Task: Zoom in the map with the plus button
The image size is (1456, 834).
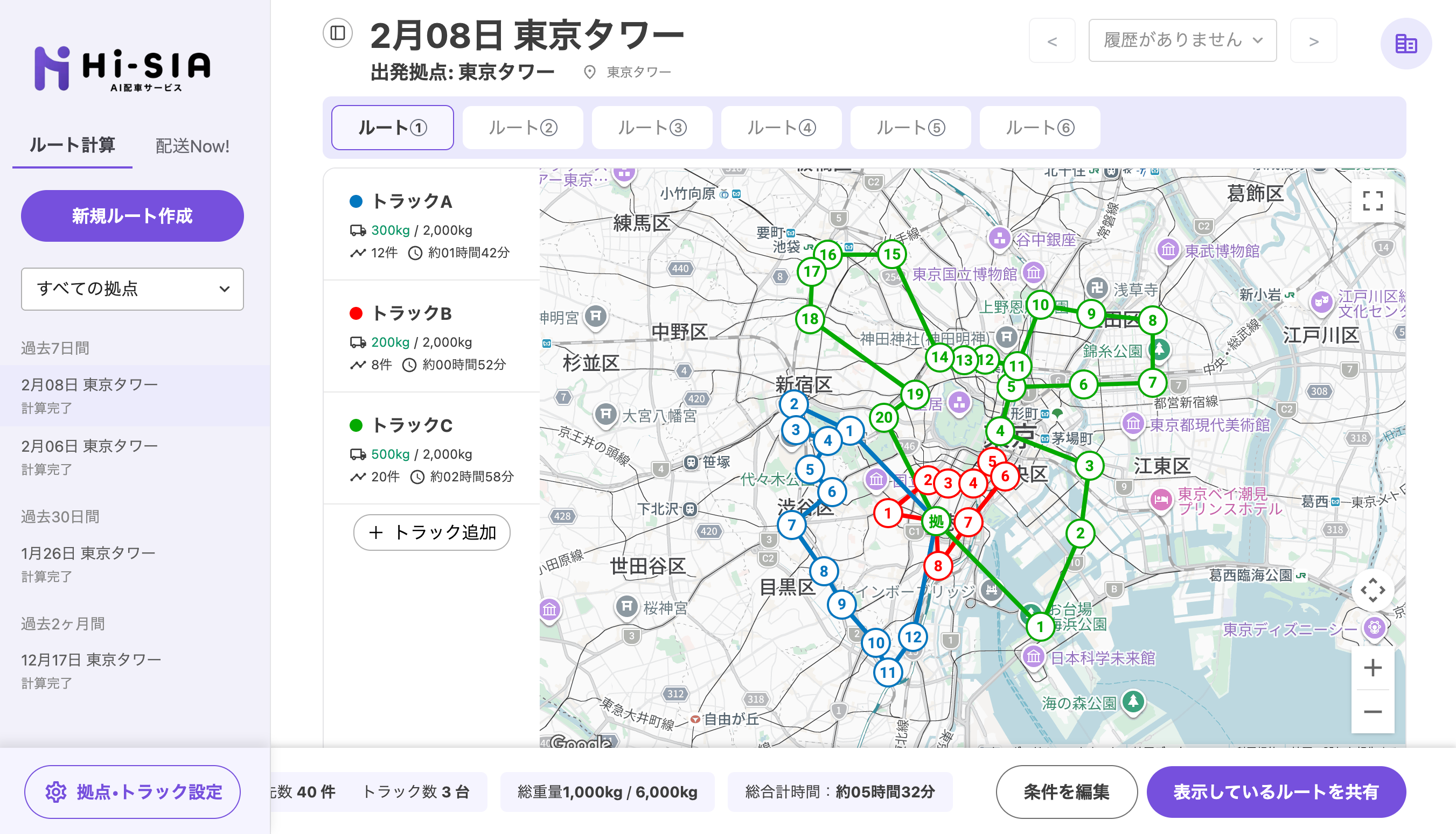Action: point(1373,667)
